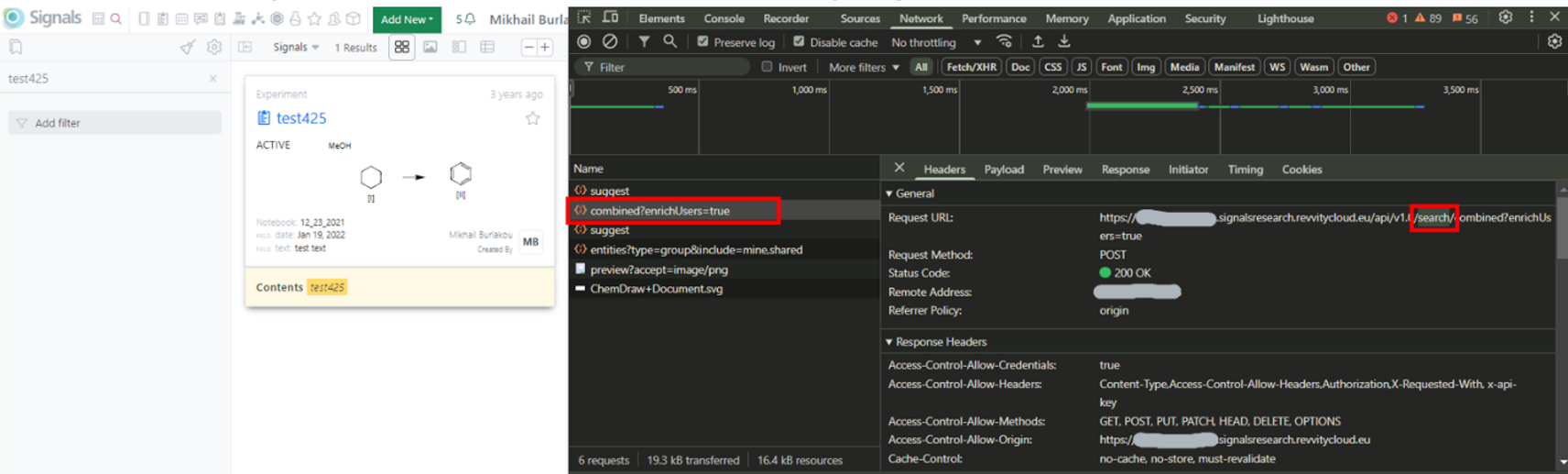
Task: Toggle the DevTools device toolbar icon
Action: 610,17
